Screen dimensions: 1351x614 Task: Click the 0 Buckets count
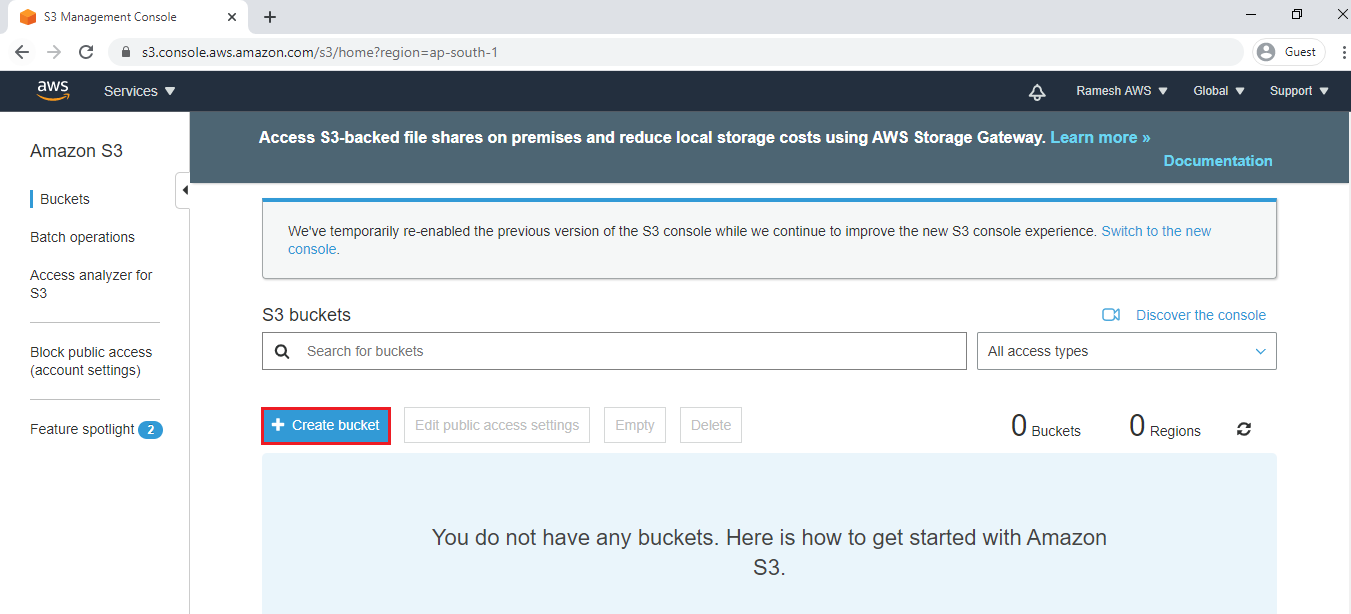tap(1046, 427)
